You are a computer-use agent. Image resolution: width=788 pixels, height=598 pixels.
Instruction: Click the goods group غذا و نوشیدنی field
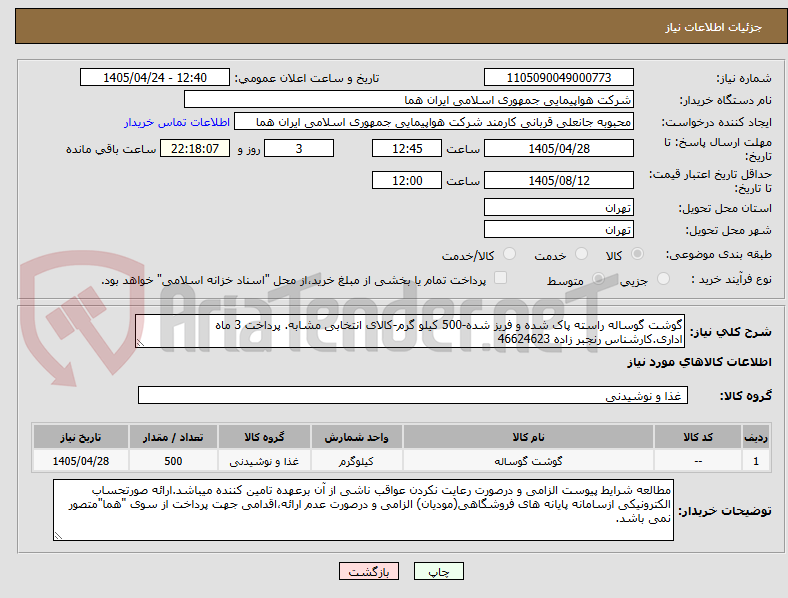click(413, 395)
